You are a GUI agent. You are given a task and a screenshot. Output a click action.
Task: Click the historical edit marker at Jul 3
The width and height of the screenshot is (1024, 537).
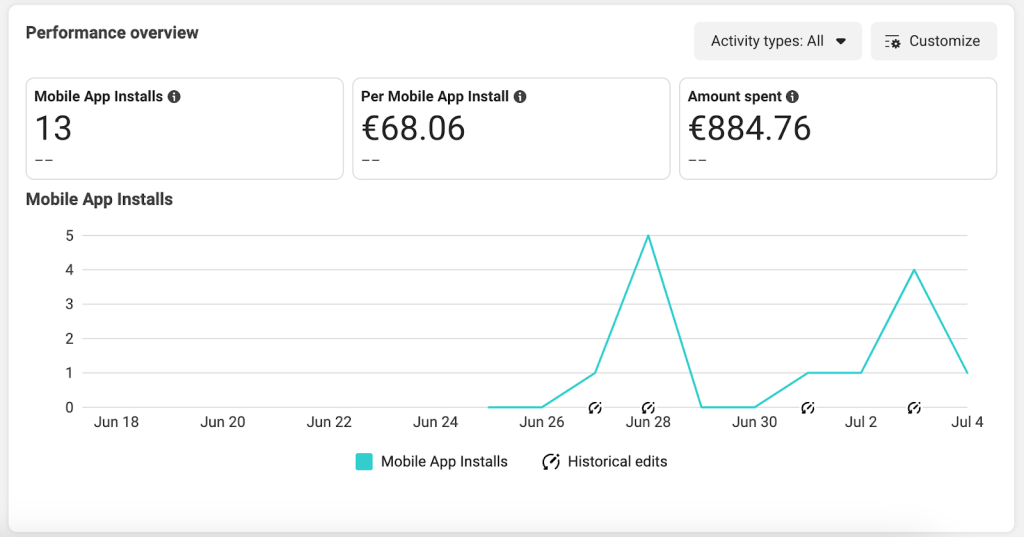click(x=914, y=407)
